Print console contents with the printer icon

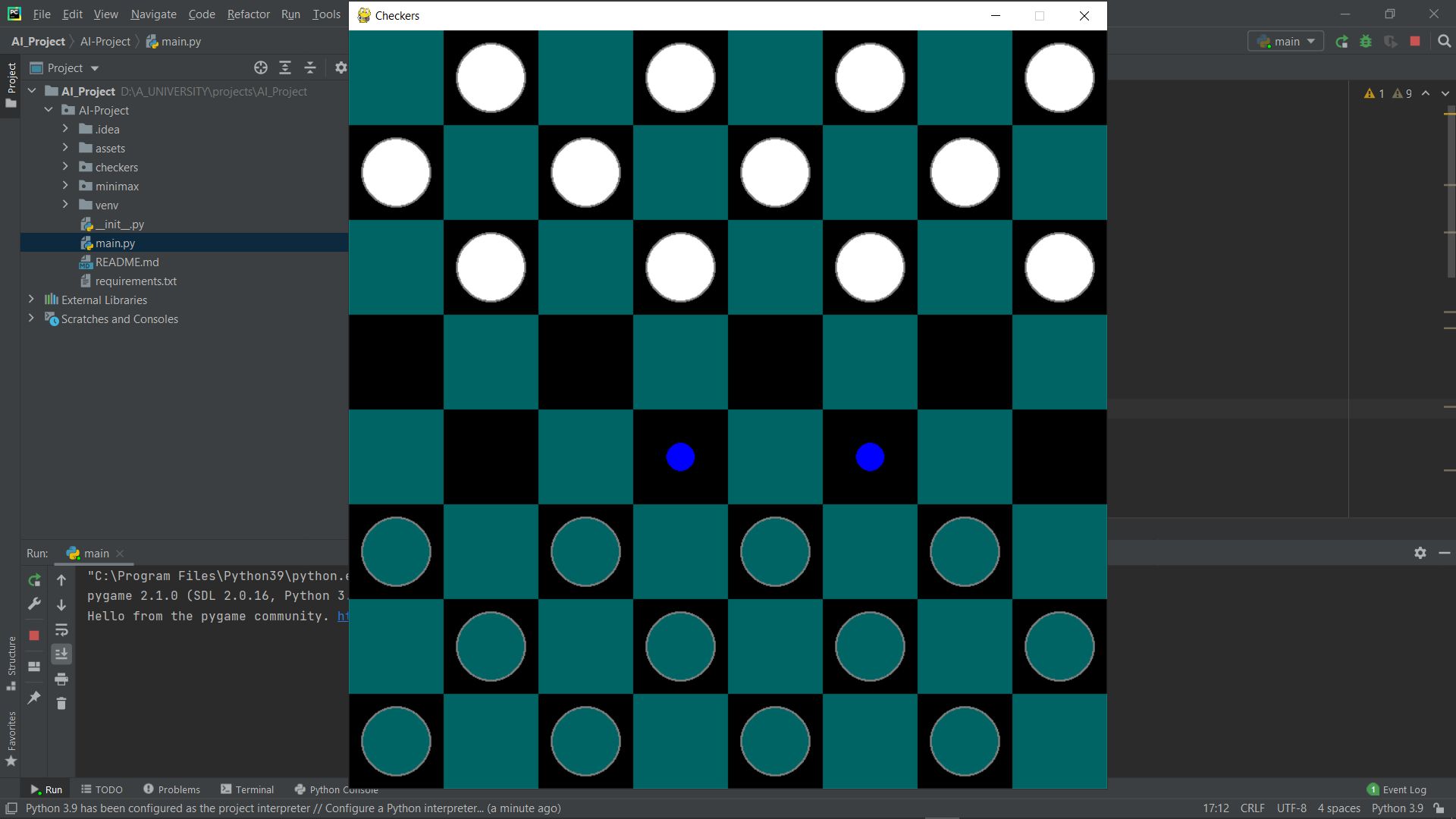click(61, 679)
